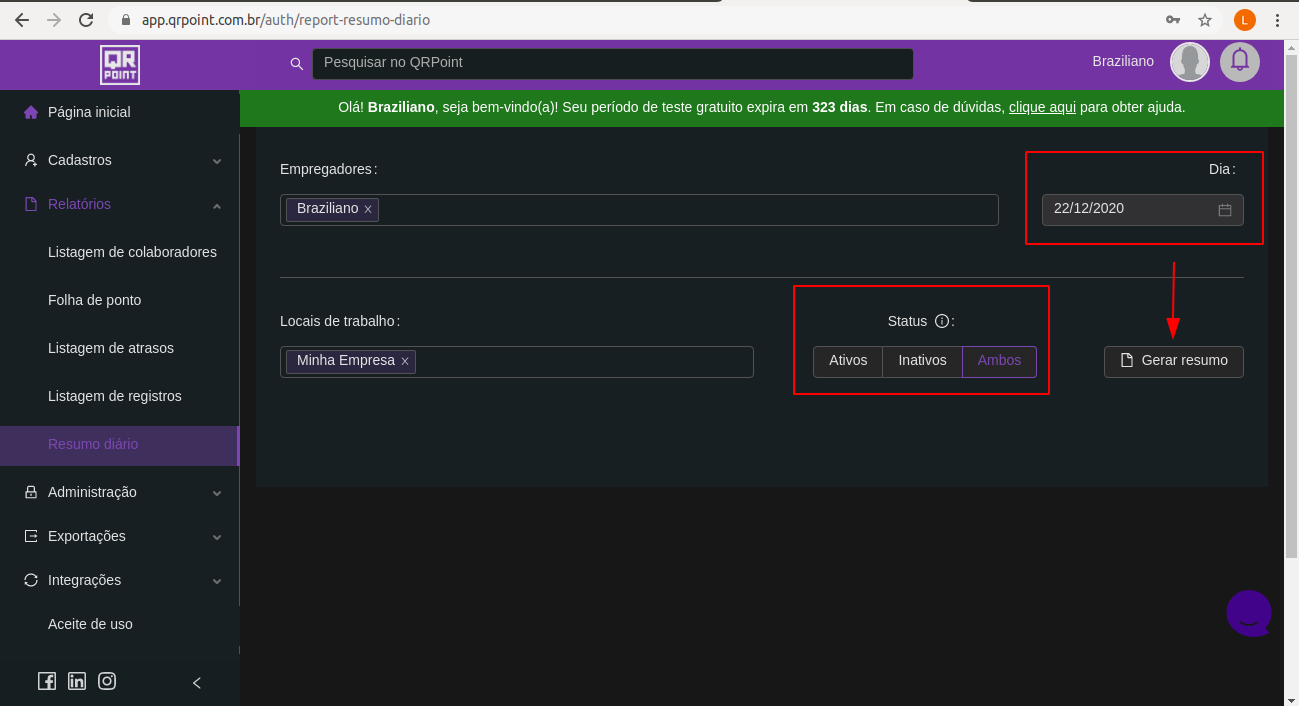The image size is (1299, 706).
Task: Expand the Administração menu
Action: coord(120,492)
